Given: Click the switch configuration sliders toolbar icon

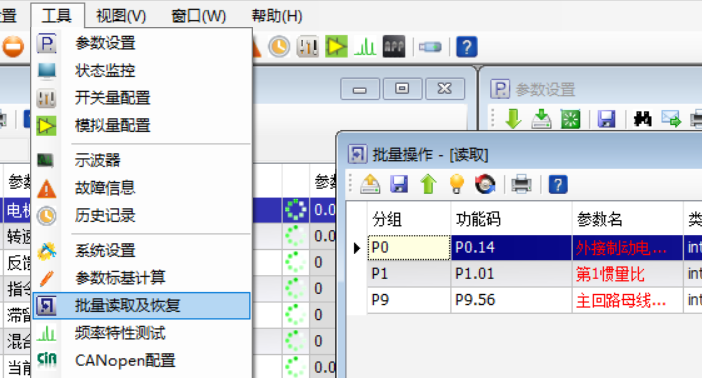Looking at the screenshot, I should (x=308, y=47).
